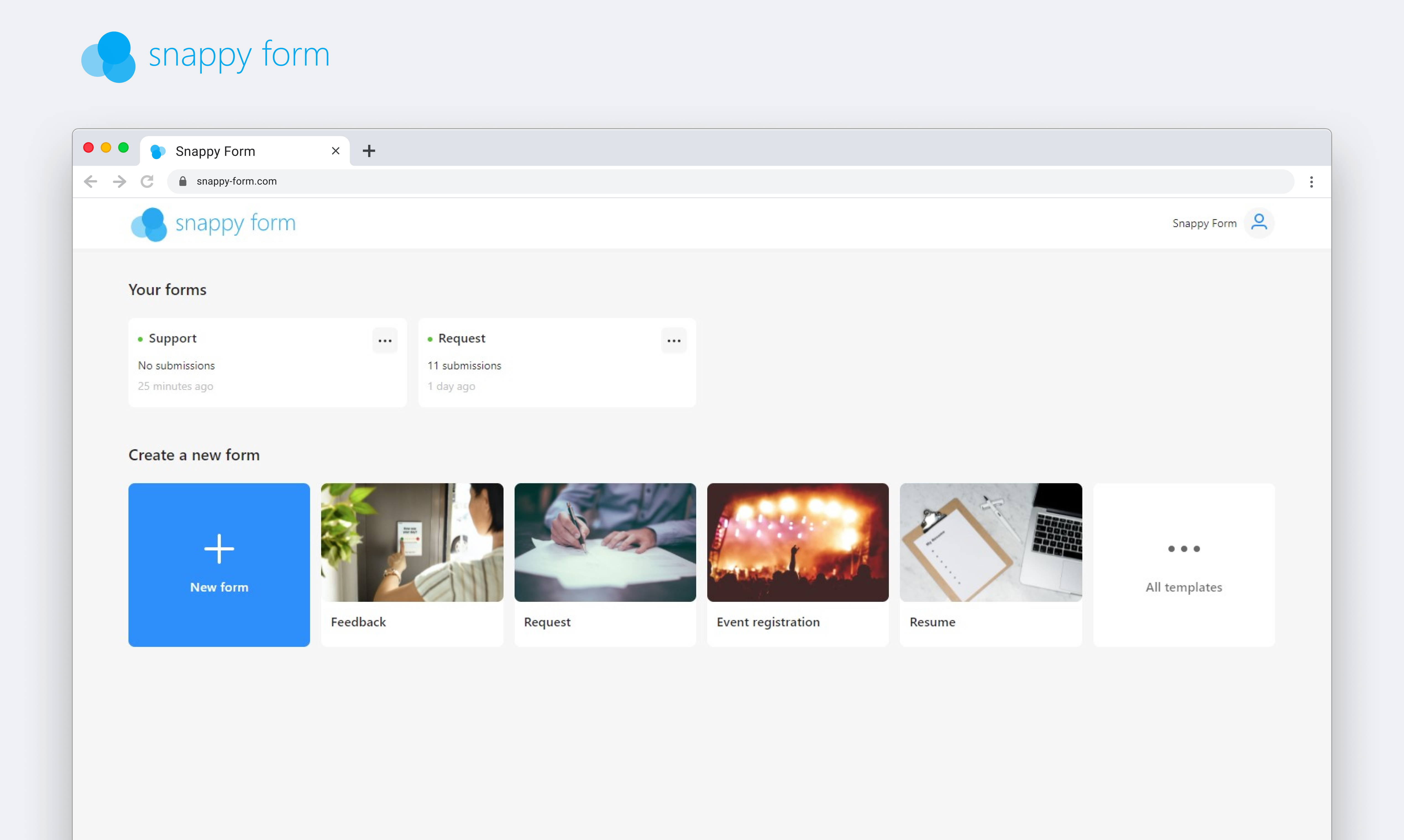Open a new browser tab with plus
Screen dimensions: 1404x840
(x=369, y=151)
